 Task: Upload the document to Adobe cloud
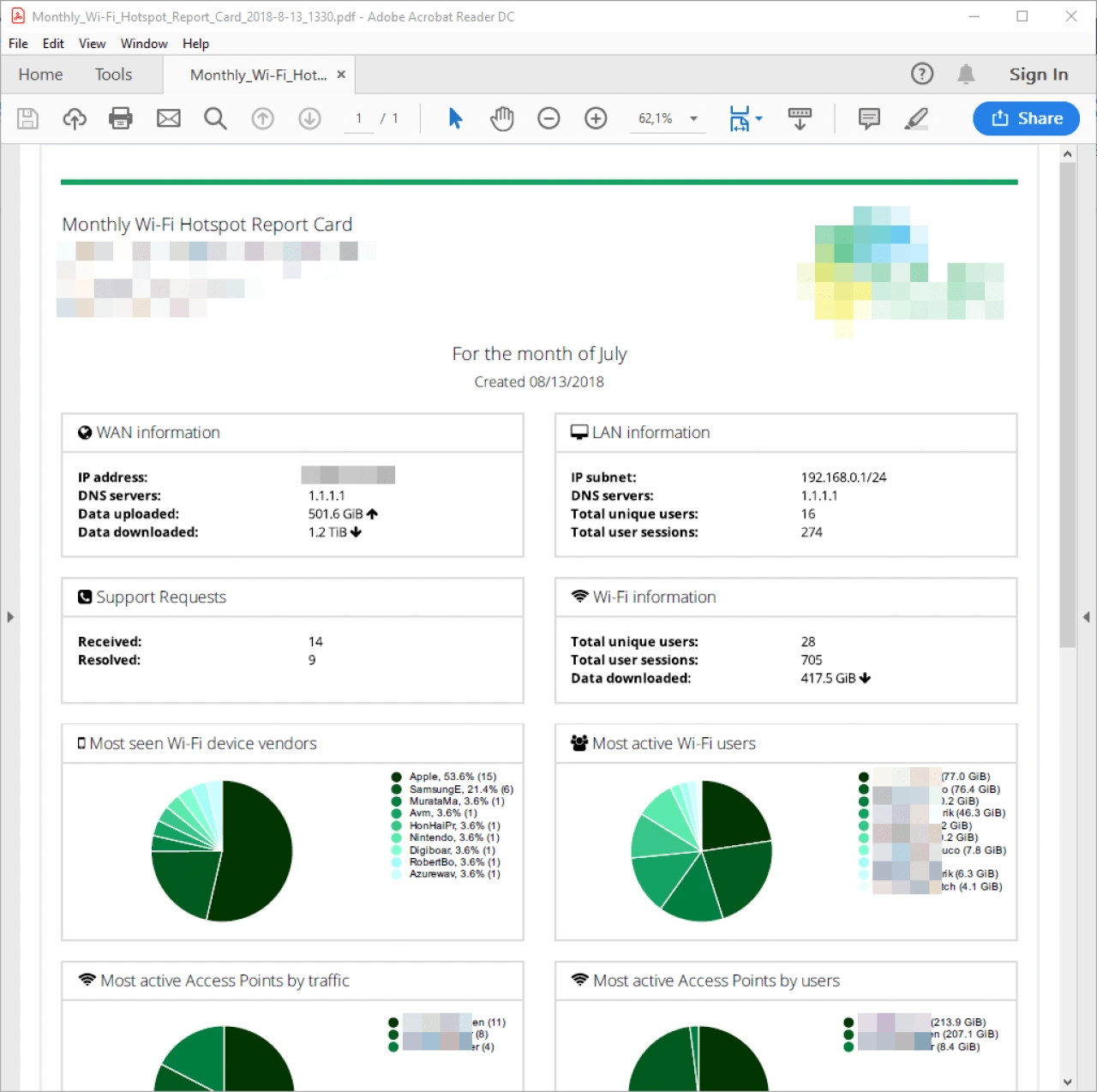click(74, 118)
